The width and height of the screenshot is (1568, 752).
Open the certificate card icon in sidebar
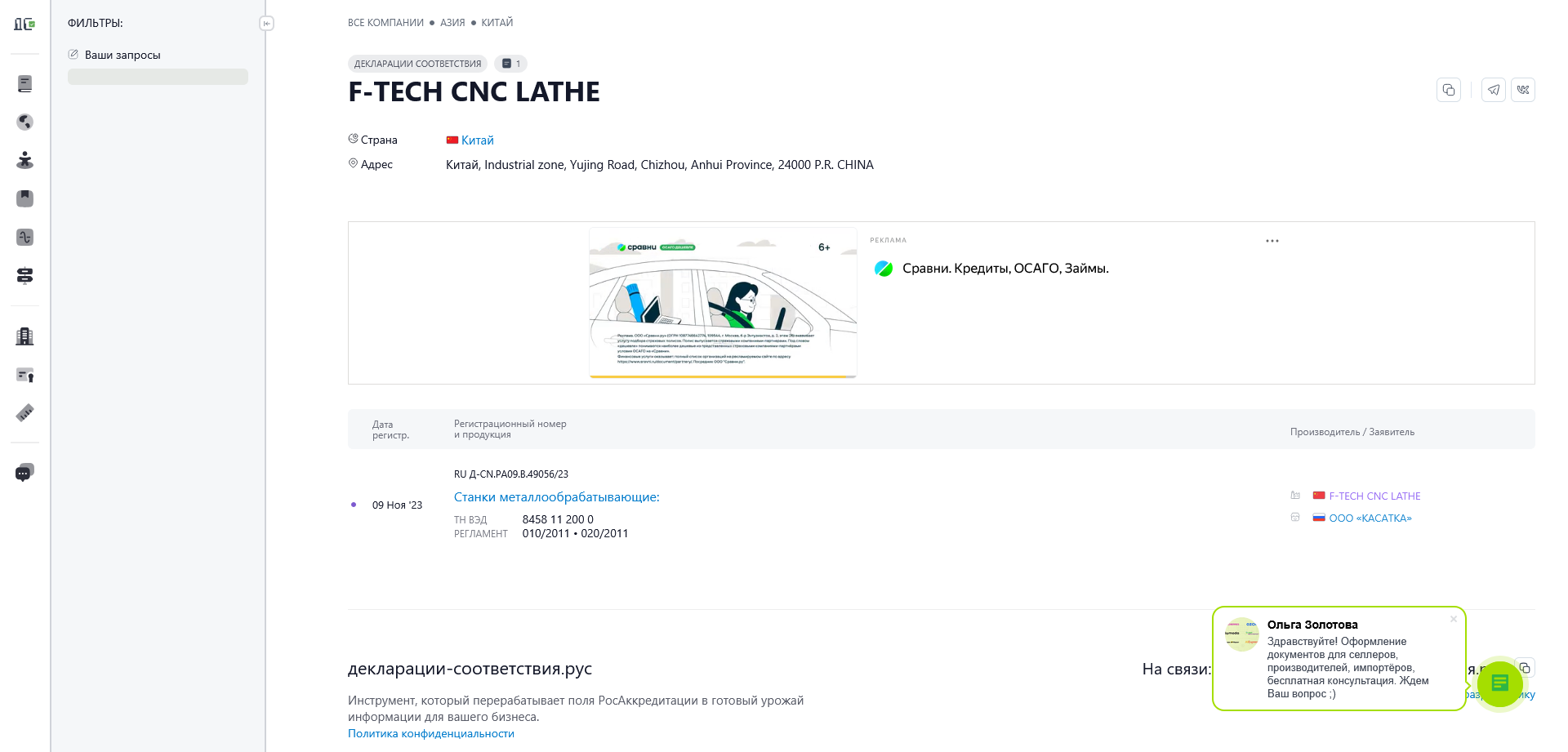pyautogui.click(x=25, y=375)
